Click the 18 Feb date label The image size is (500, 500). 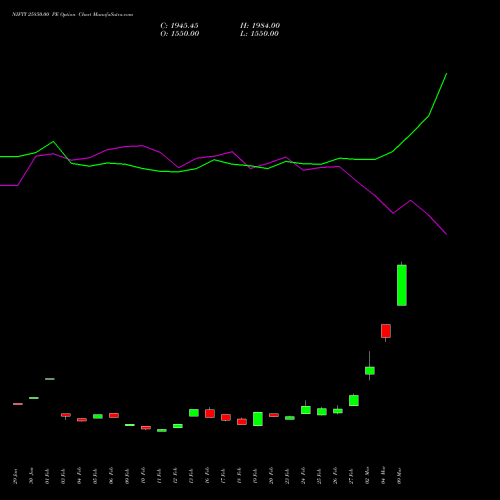point(239,476)
